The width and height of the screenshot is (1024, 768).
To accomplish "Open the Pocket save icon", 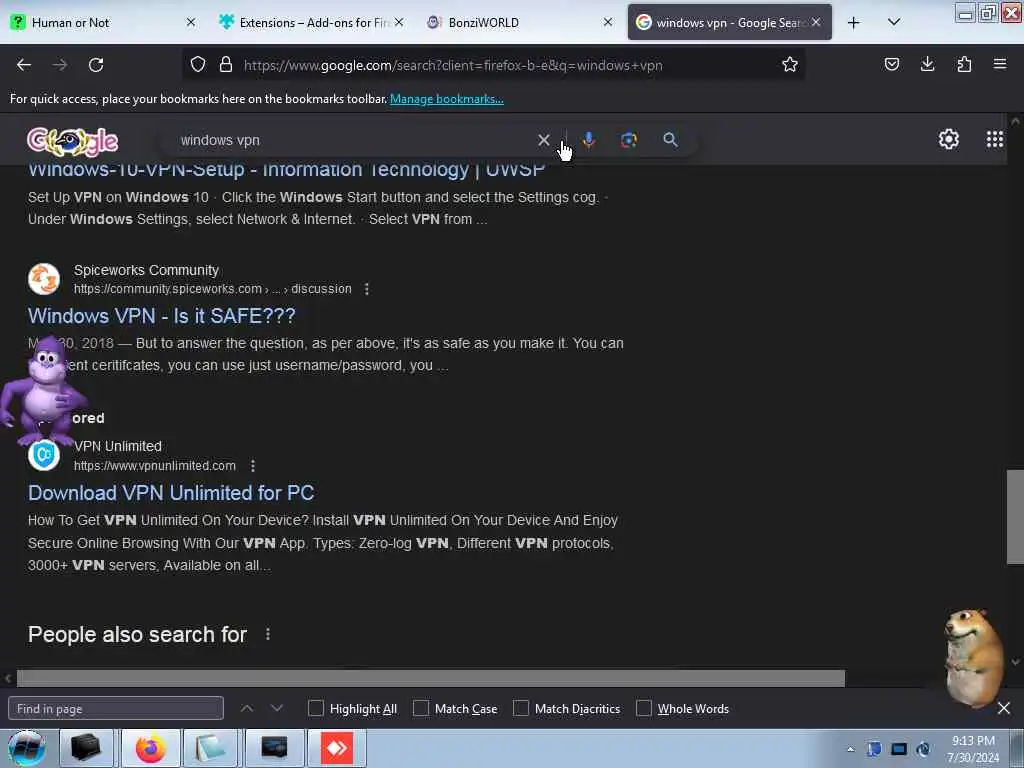I will 891,65.
